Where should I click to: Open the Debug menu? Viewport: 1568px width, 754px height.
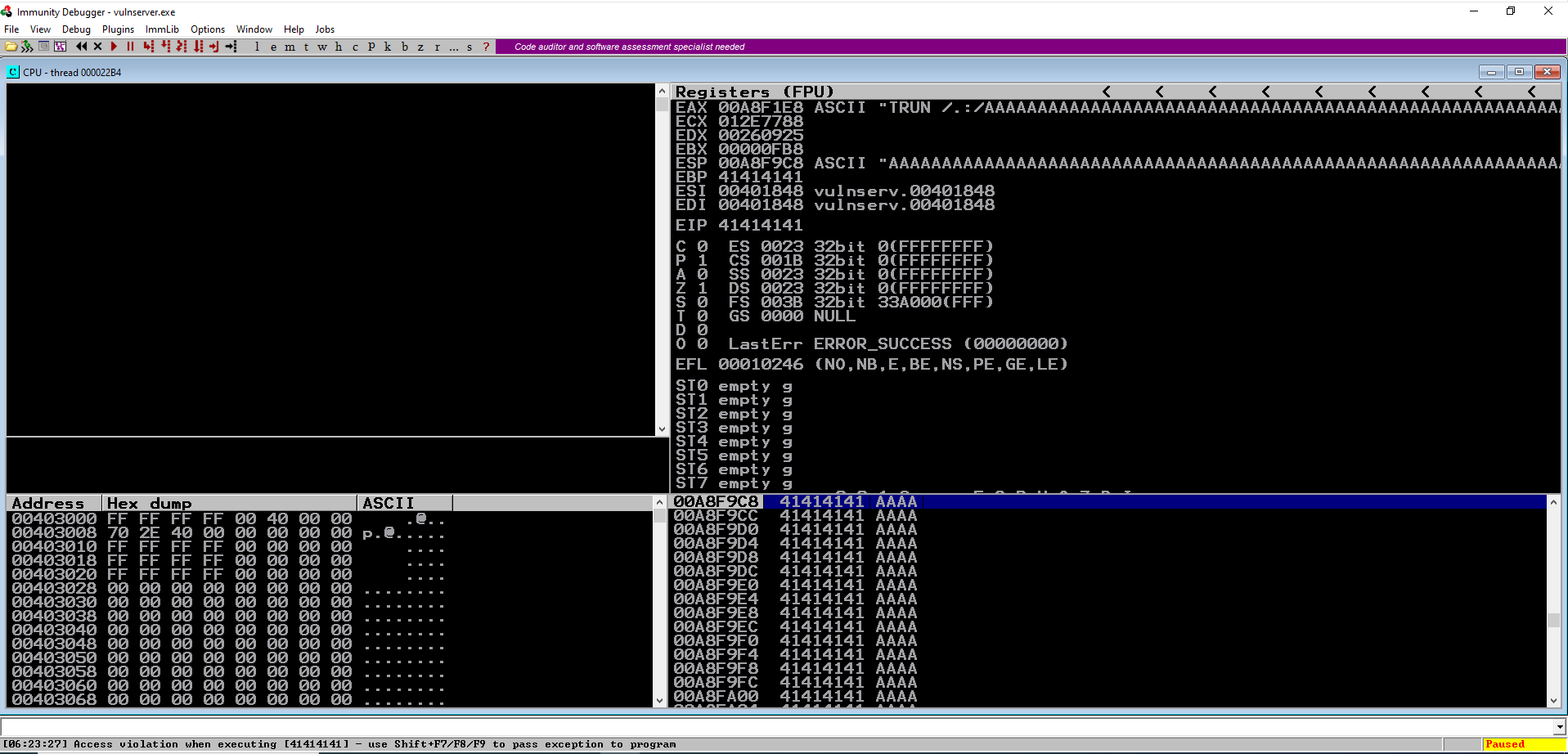coord(76,29)
